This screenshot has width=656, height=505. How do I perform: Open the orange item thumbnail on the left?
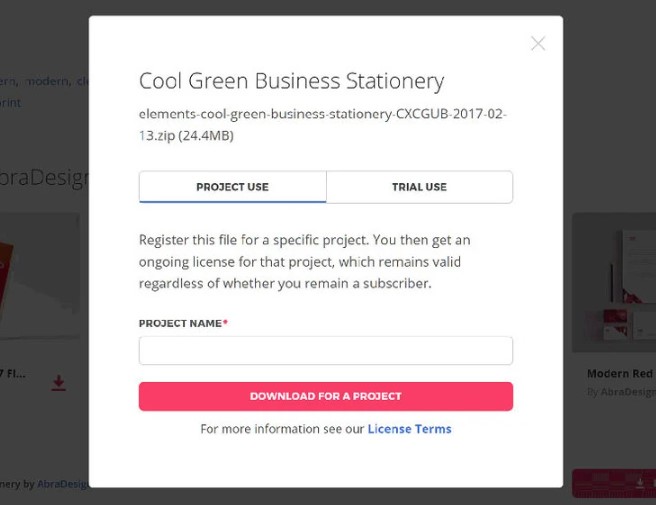point(40,276)
